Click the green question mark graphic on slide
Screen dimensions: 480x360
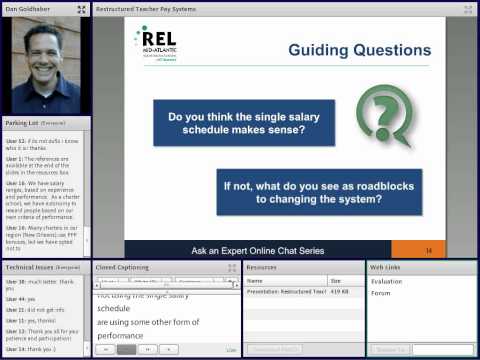[385, 115]
